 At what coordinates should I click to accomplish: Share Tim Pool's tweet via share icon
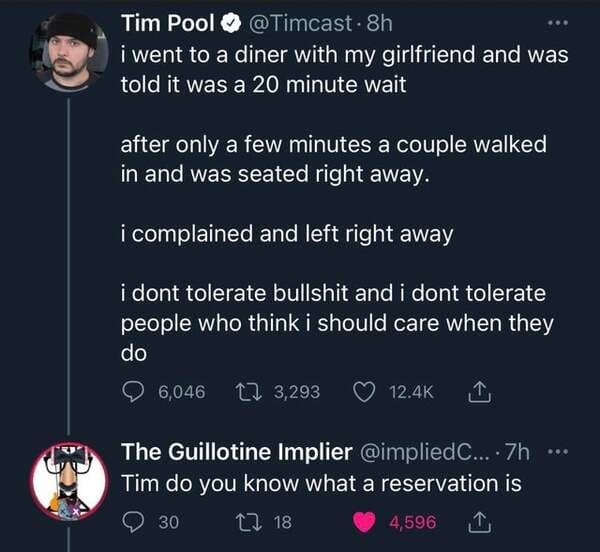tap(480, 392)
